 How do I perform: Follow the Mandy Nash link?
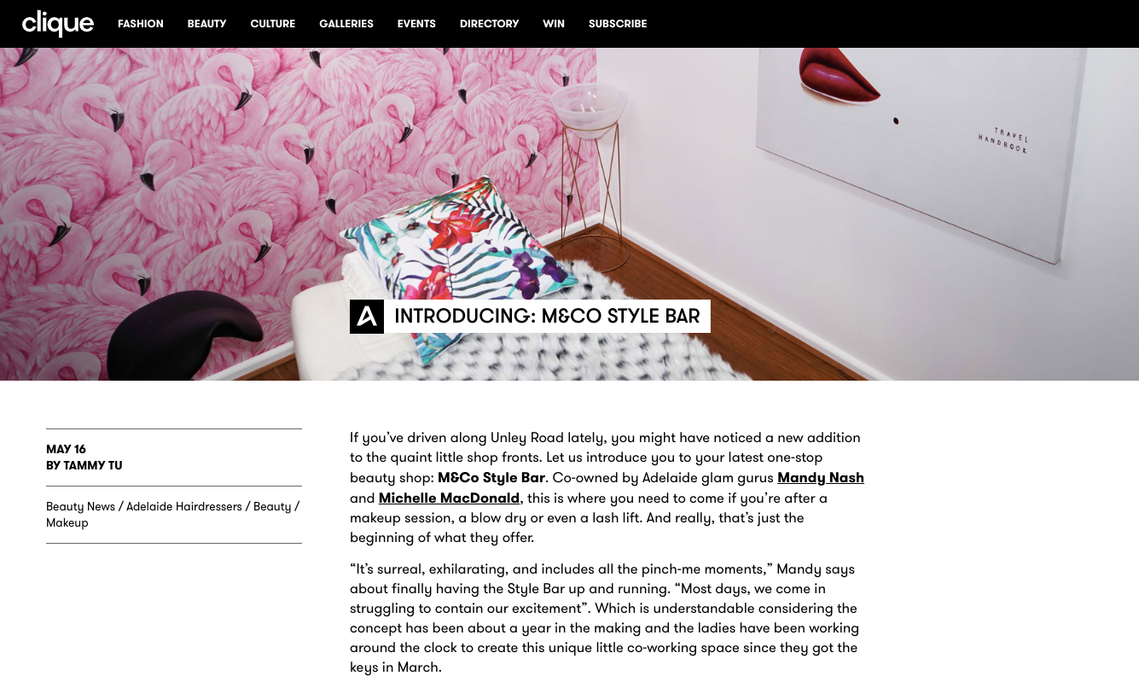(821, 478)
